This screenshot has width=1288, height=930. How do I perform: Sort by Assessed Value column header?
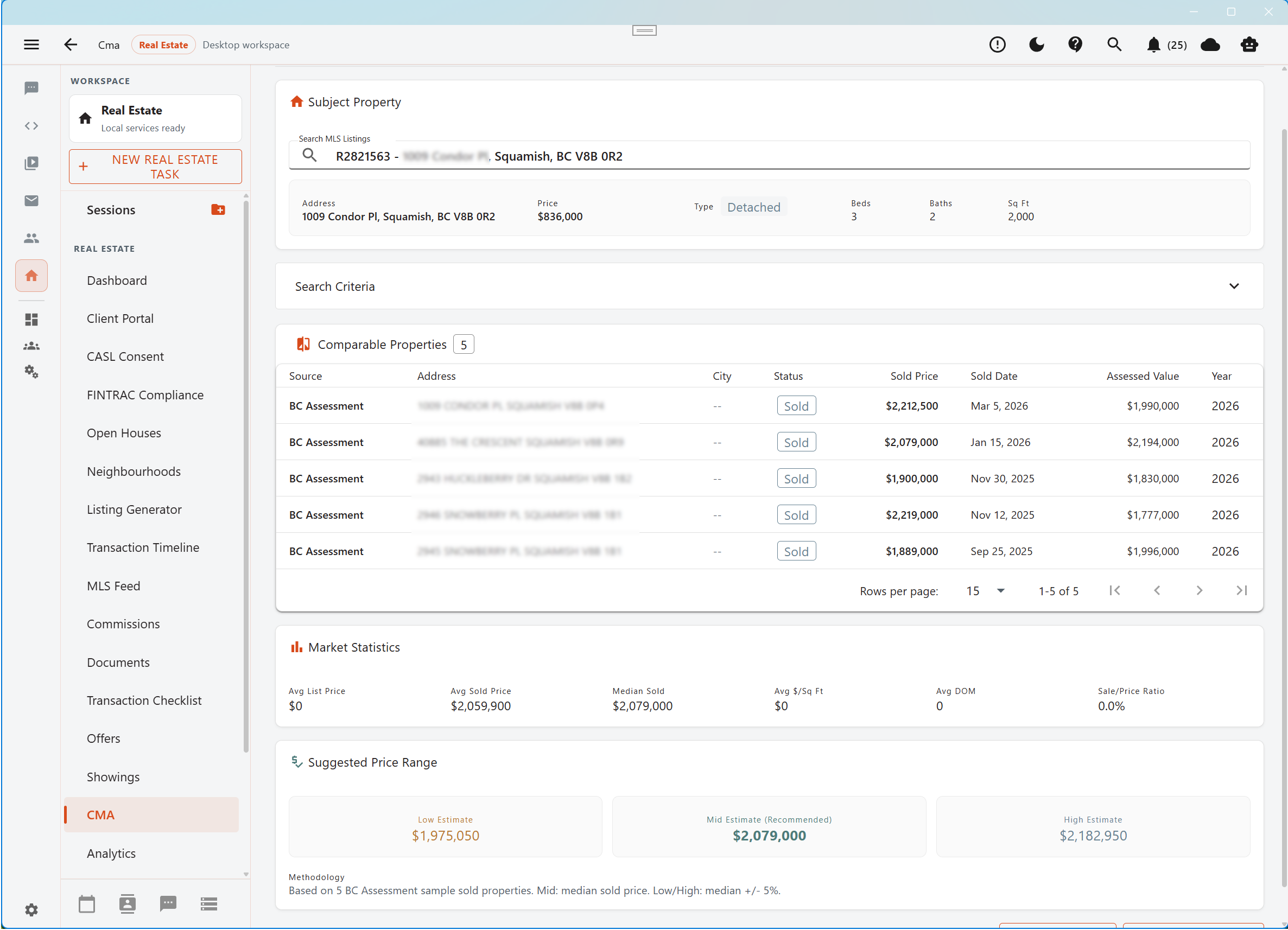tap(1143, 377)
